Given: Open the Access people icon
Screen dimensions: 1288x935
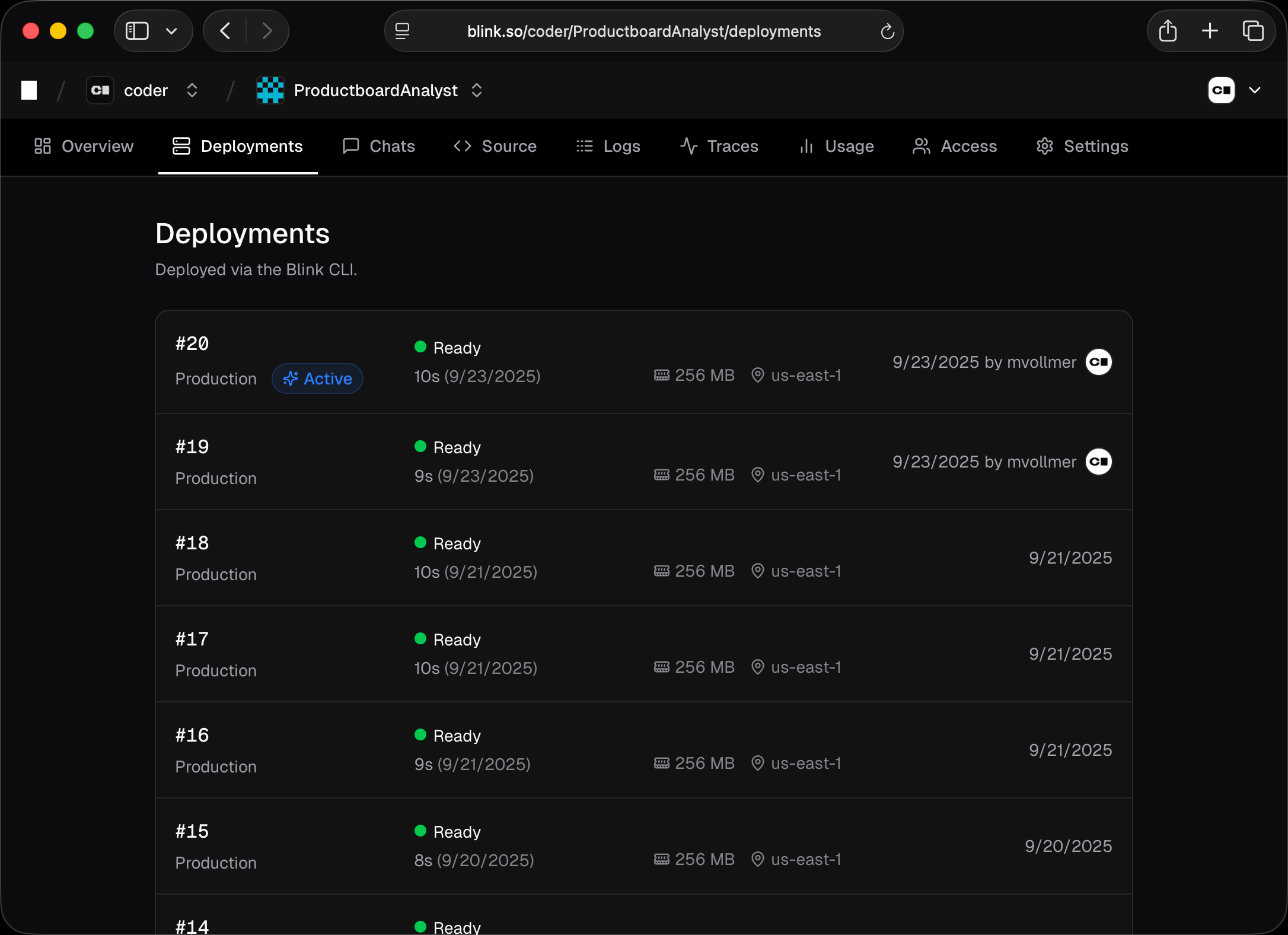Looking at the screenshot, I should tap(921, 146).
